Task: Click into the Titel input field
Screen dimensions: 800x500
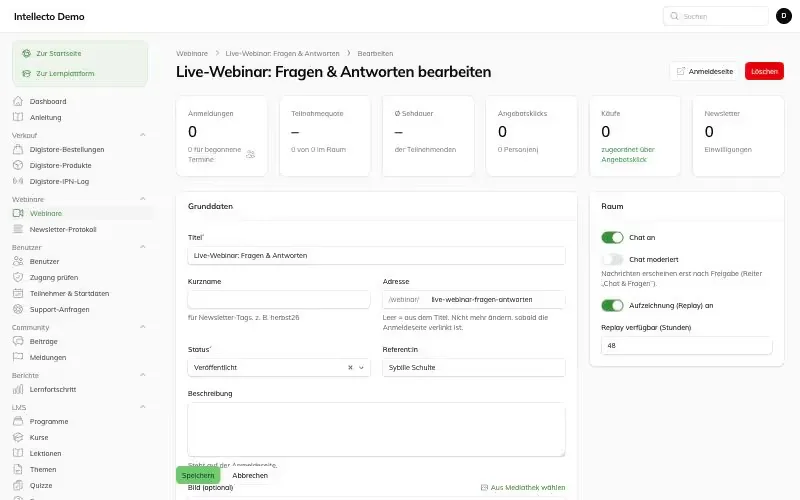Action: [376, 256]
